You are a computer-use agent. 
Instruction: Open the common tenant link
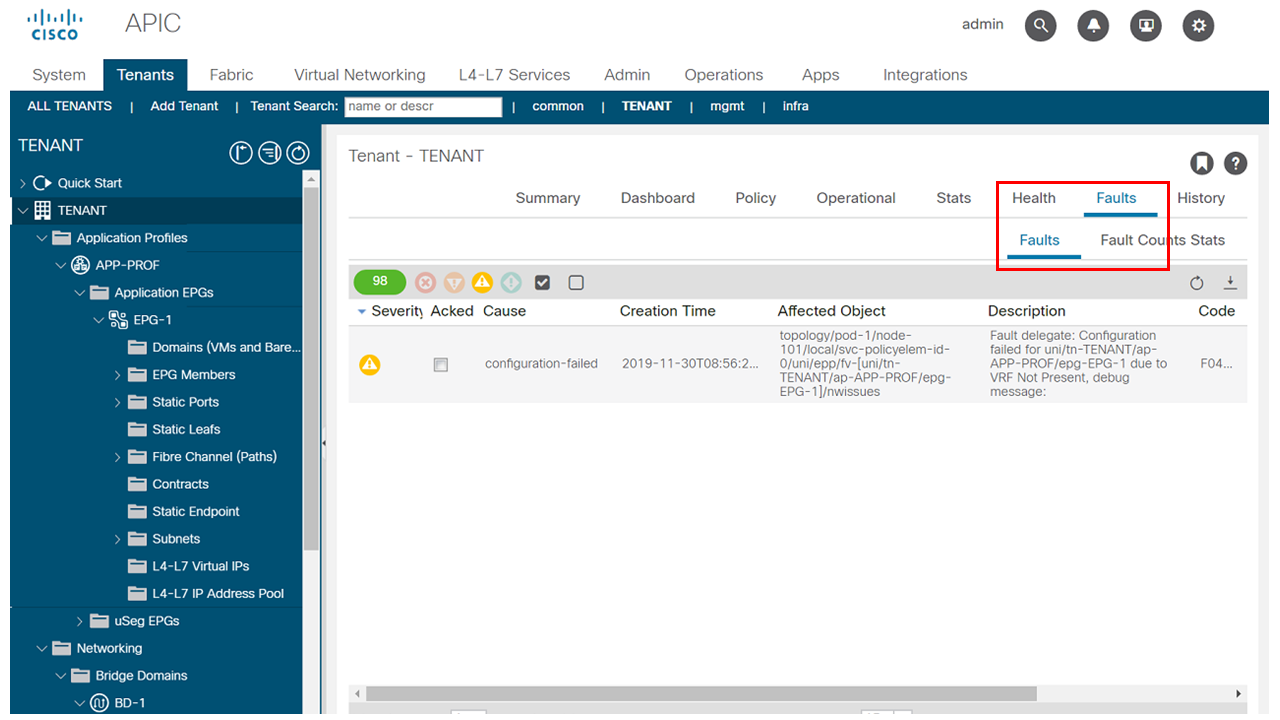(x=558, y=106)
